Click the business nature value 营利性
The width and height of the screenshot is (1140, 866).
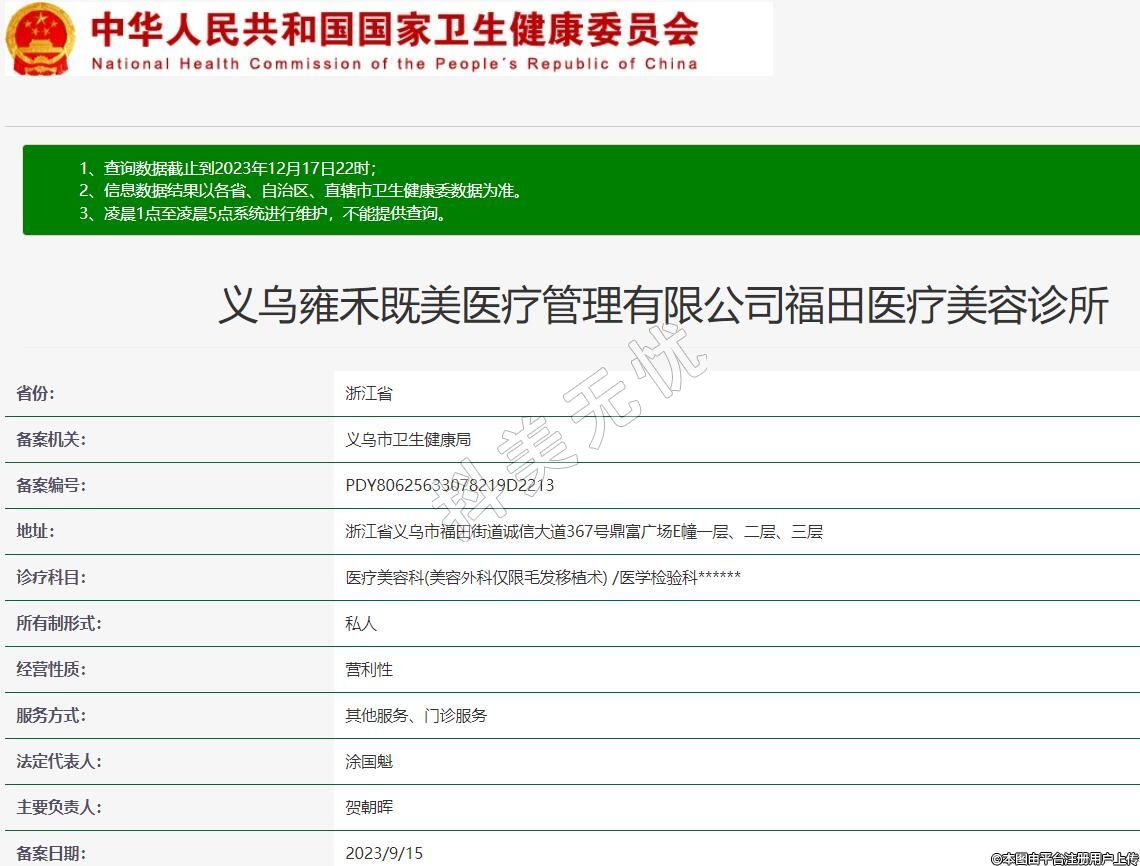369,669
